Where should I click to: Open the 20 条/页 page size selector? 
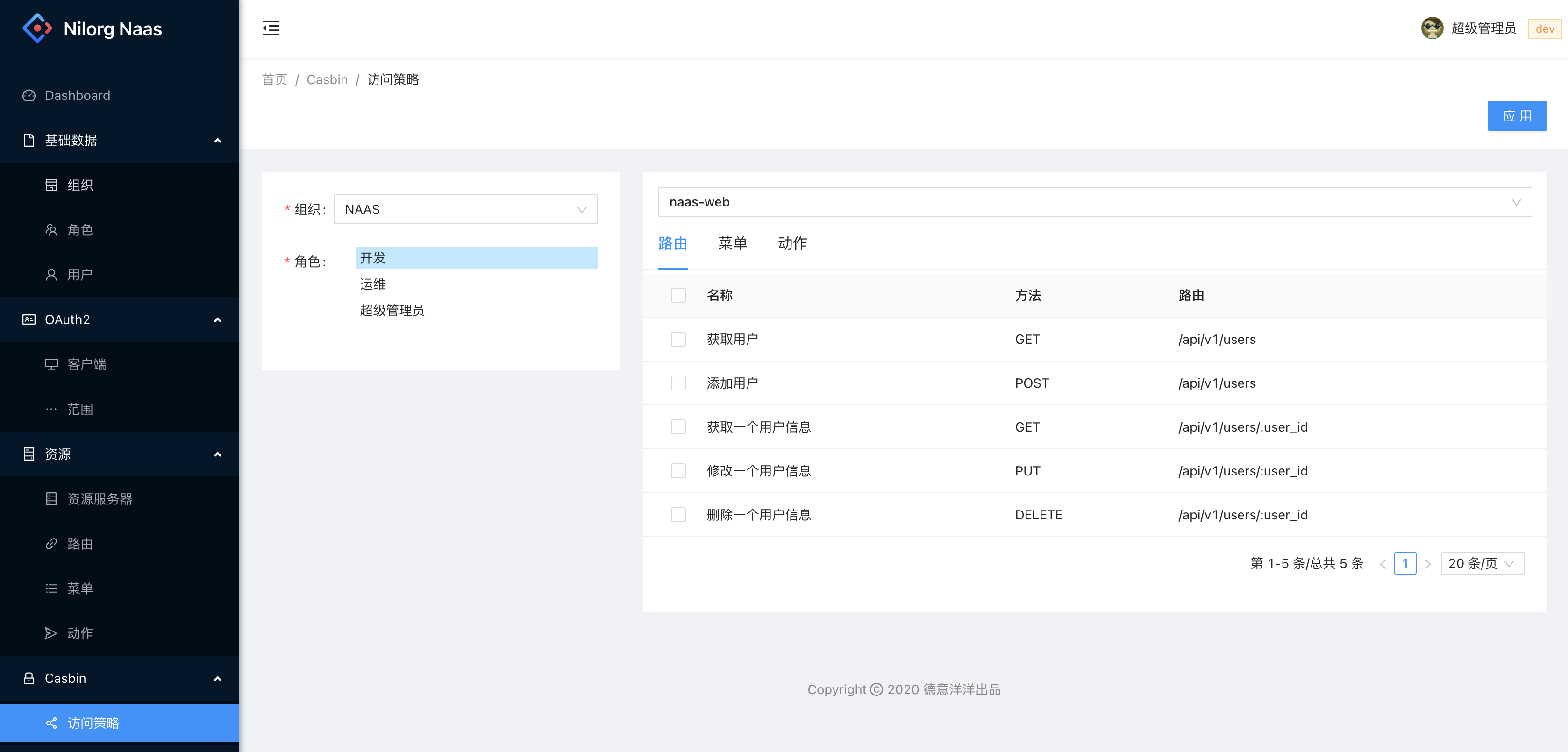pos(1482,563)
